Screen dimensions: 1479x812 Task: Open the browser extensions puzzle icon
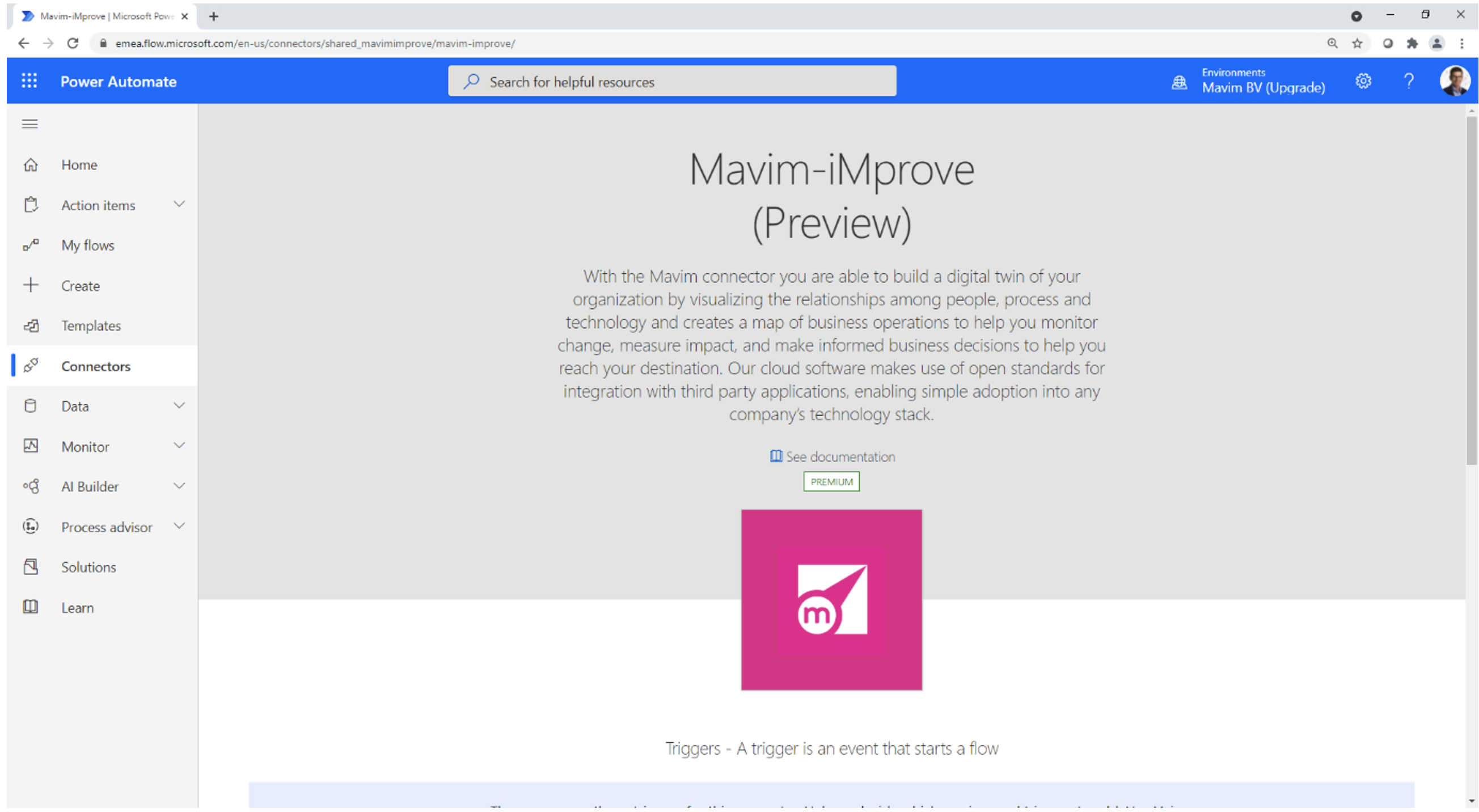1412,43
